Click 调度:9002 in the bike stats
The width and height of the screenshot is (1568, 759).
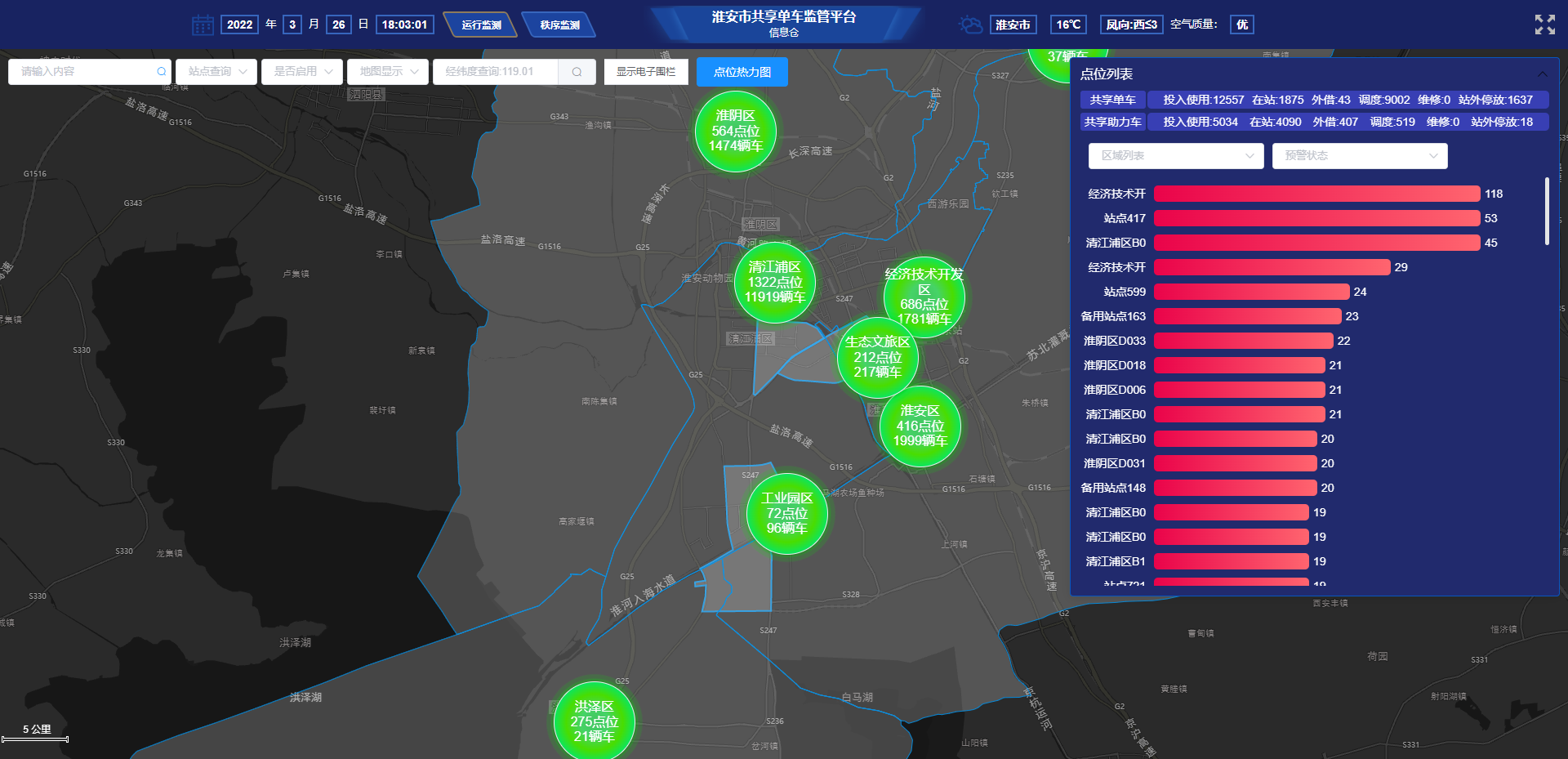coord(1384,100)
